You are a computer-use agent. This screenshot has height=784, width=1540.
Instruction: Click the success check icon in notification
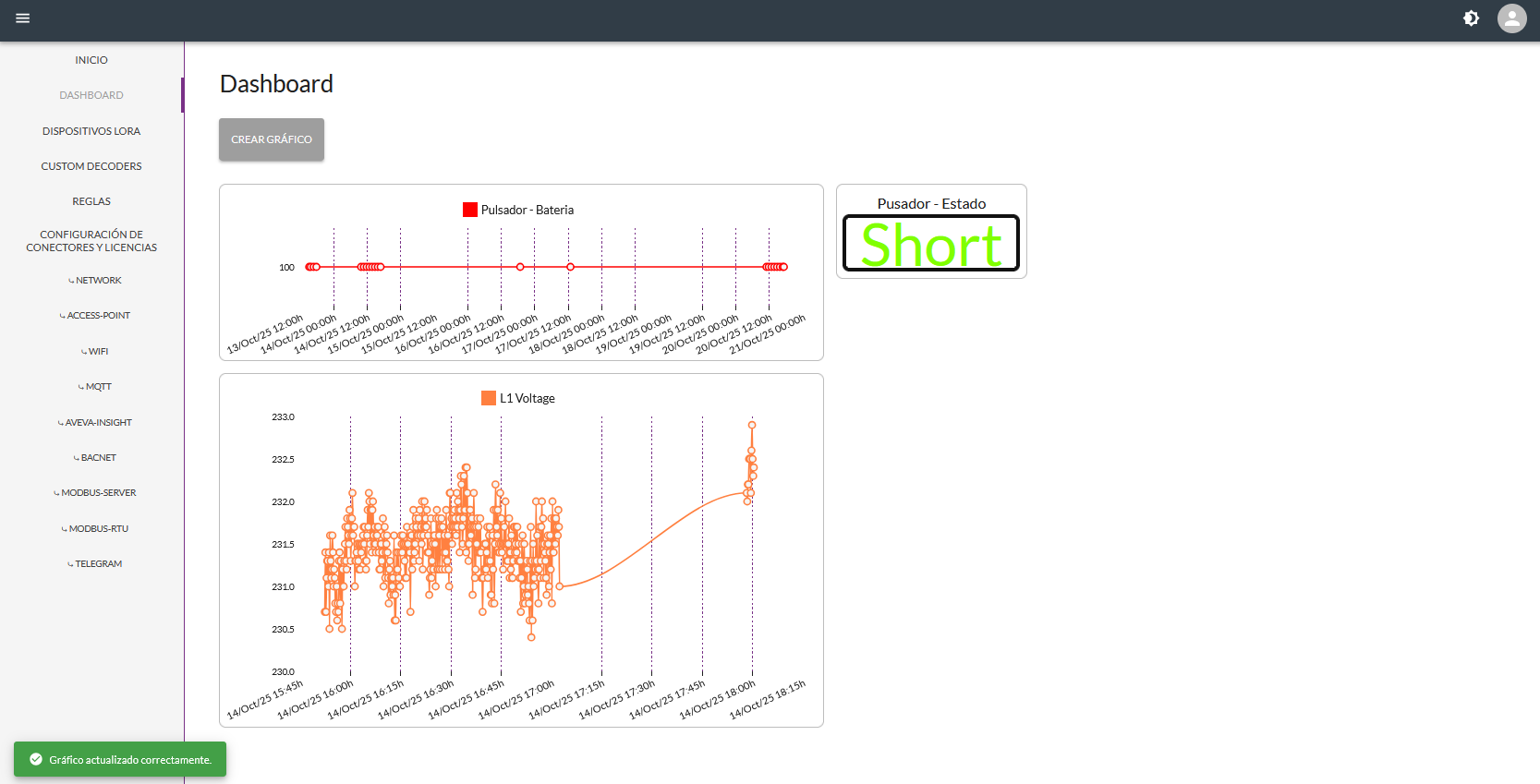click(x=36, y=759)
